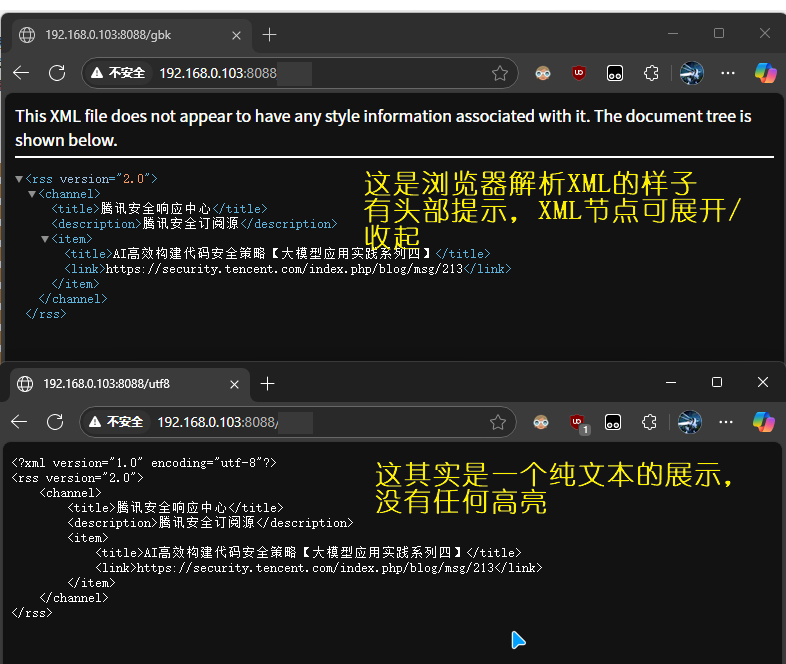
Task: Click the security.tencent.com link text in XML tree
Action: point(284,269)
